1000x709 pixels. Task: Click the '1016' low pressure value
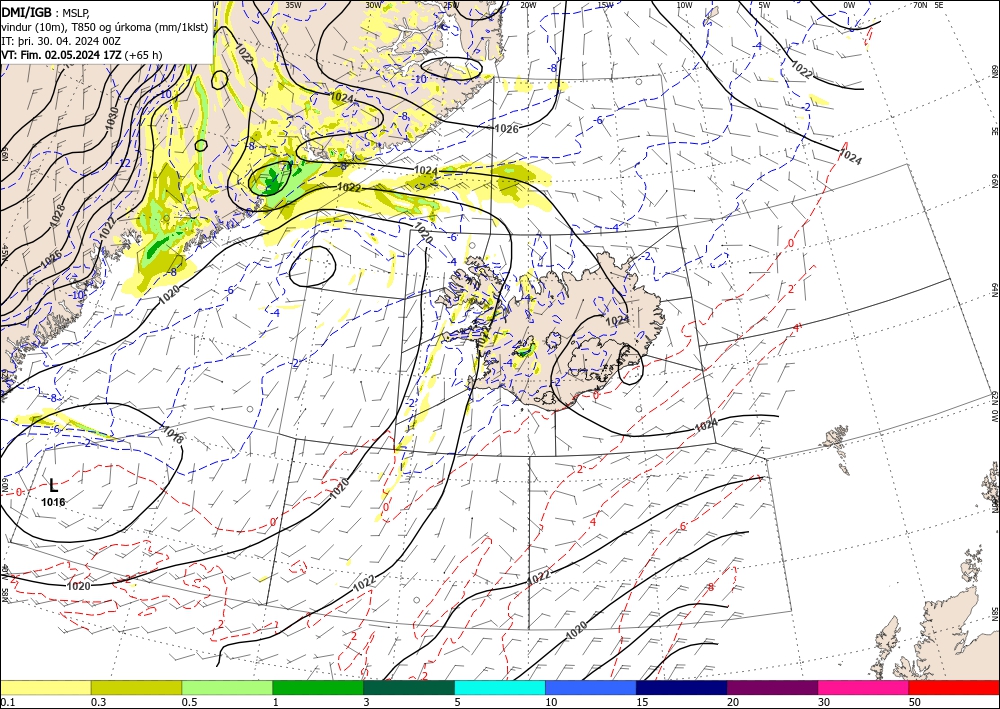pos(53,502)
